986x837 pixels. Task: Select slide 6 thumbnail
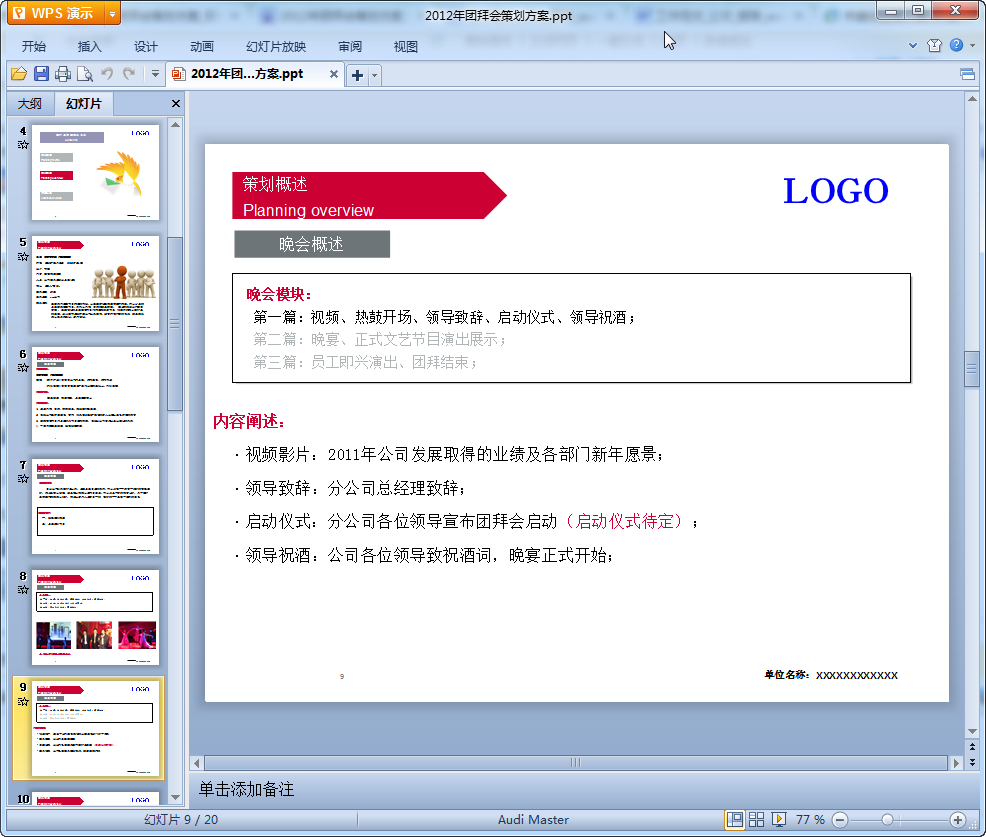point(96,394)
